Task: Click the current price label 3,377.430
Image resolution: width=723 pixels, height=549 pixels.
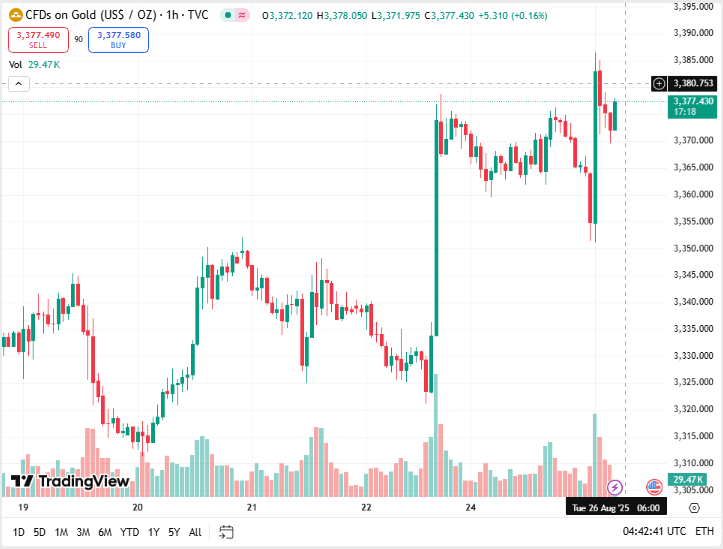Action: 693,101
